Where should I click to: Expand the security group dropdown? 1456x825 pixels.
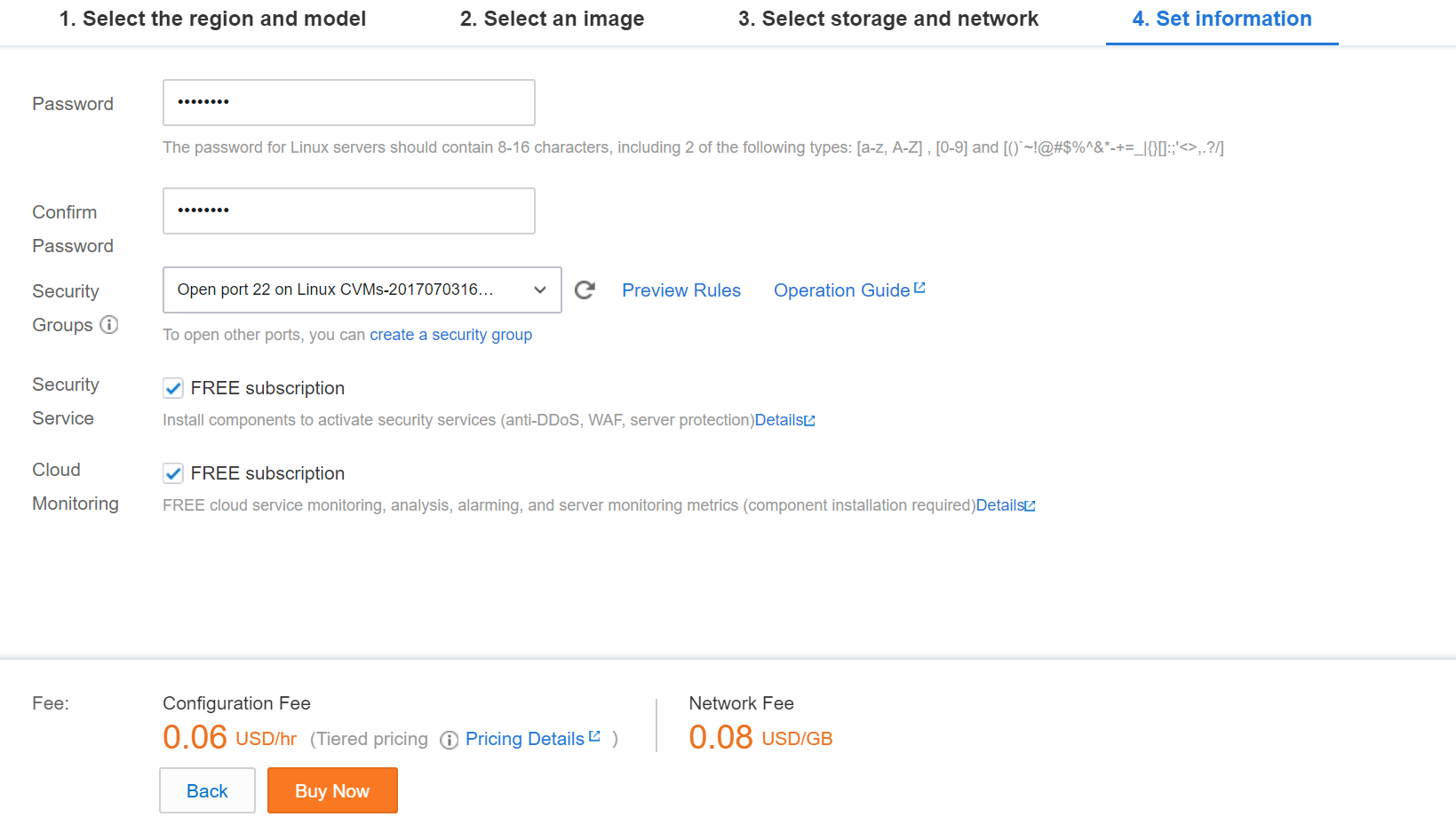(x=362, y=290)
